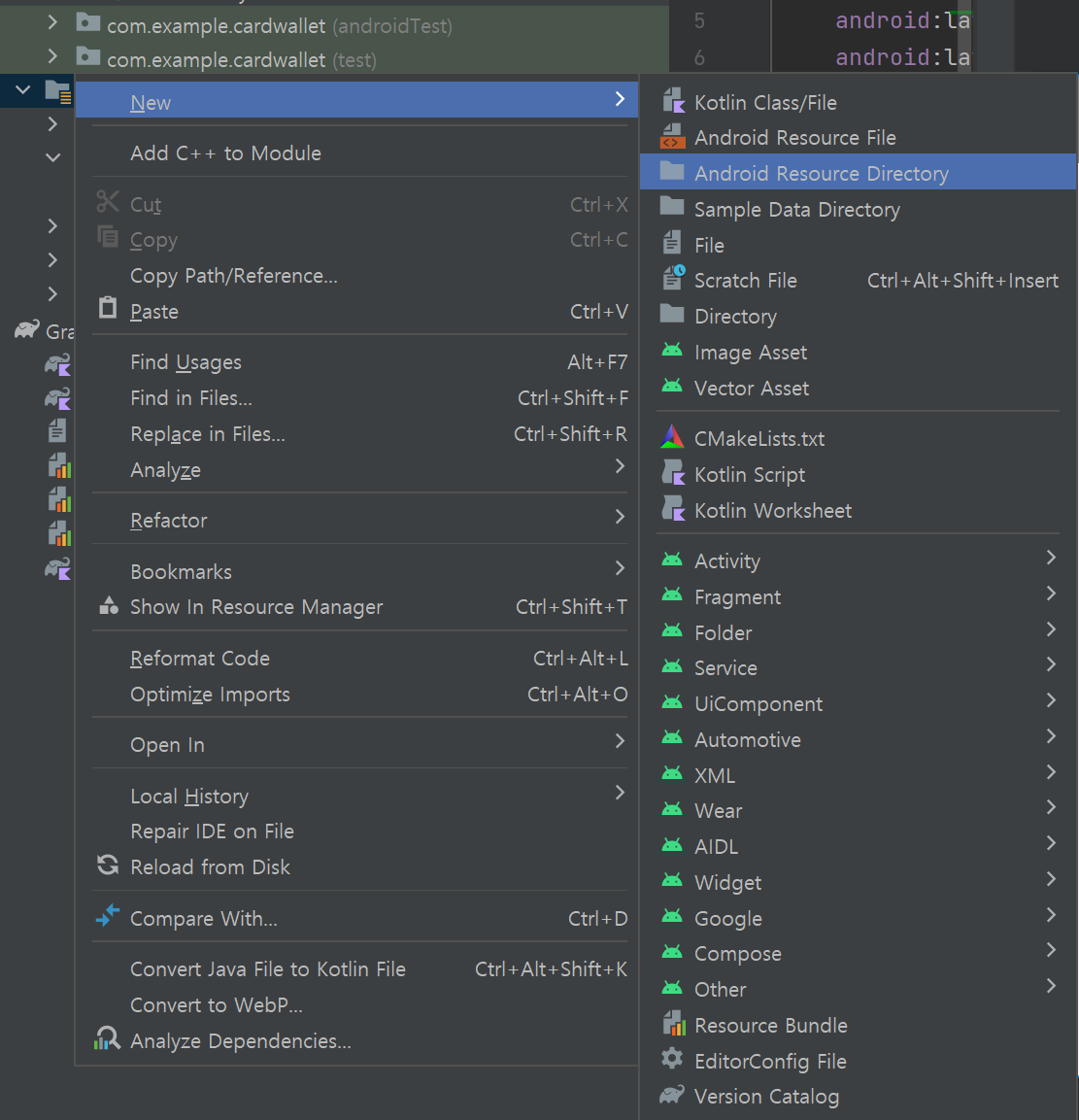Click line number 6 in editor gutter
The image size is (1079, 1120).
[699, 57]
